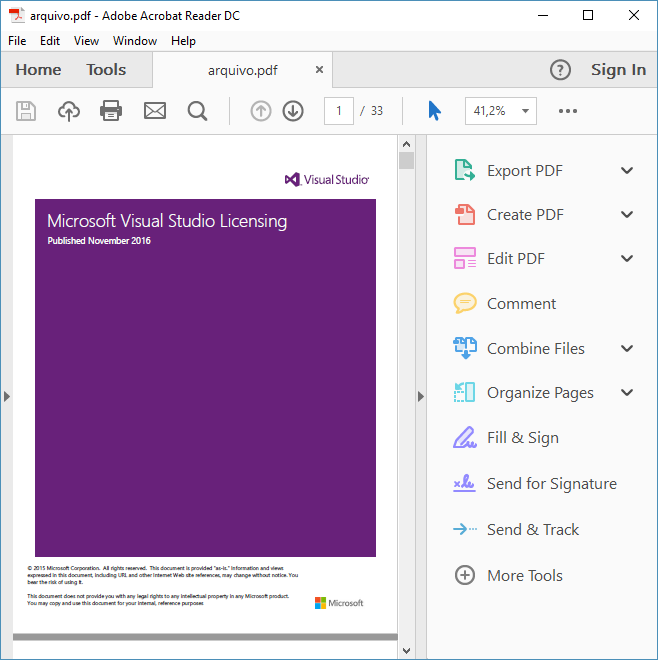Viewport: 658px width, 660px height.
Task: Open the Edit menu
Action: (x=50, y=41)
